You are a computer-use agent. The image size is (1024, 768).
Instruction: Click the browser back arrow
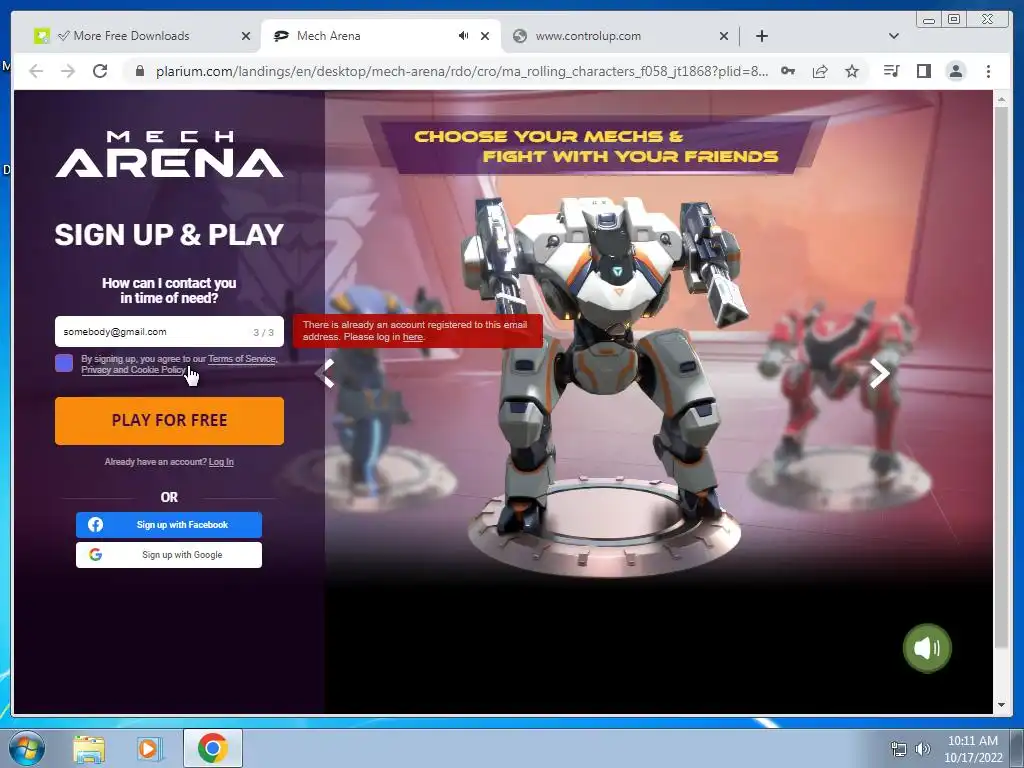tap(36, 71)
